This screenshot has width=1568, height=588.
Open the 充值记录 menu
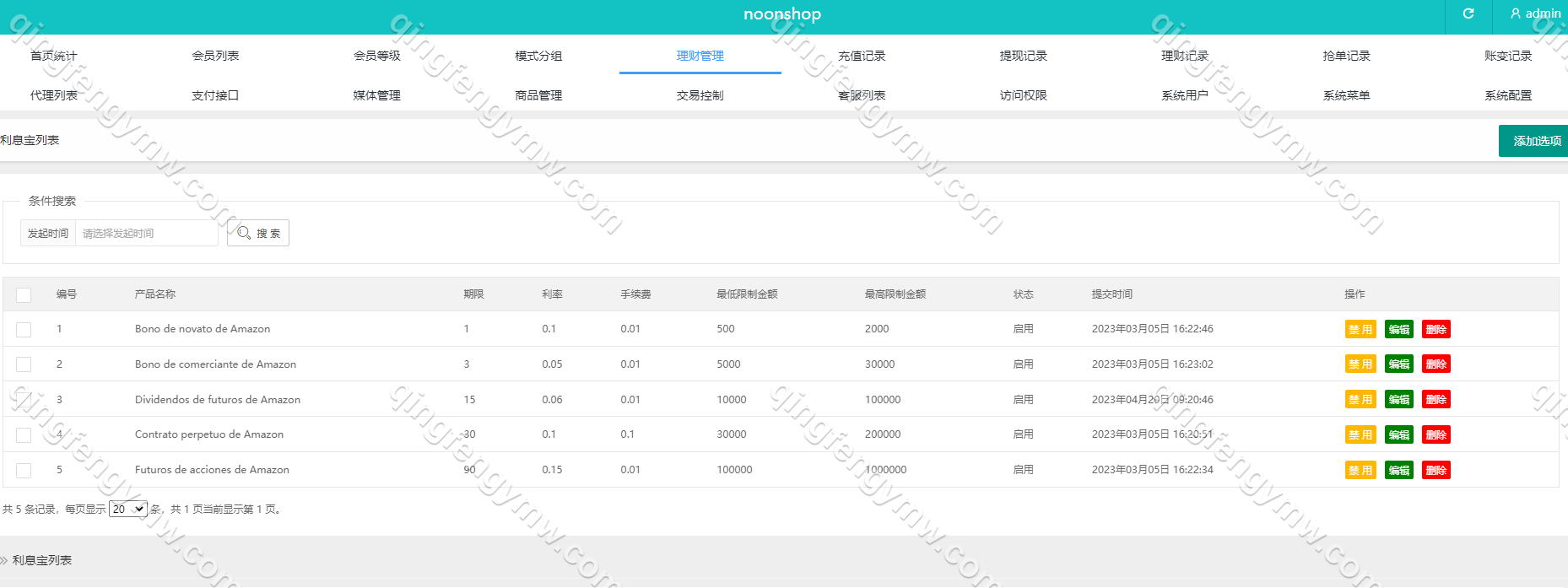click(x=862, y=56)
